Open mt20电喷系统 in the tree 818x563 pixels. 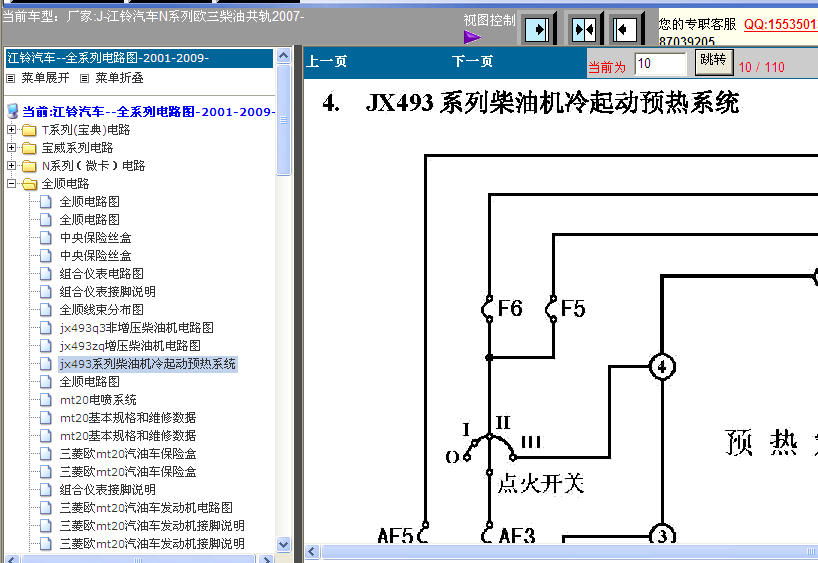click(x=98, y=400)
